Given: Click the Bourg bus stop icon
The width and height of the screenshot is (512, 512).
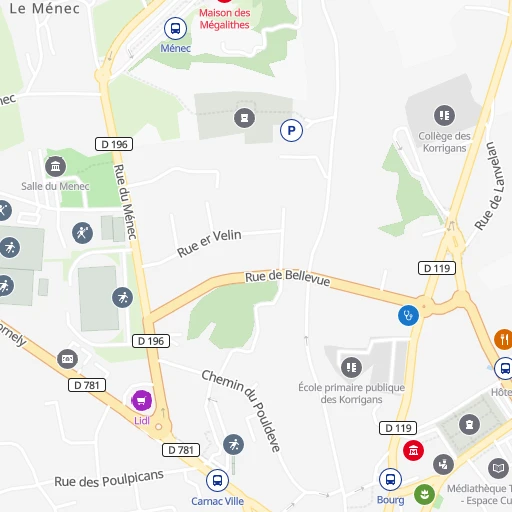Looking at the screenshot, I should point(390,479).
